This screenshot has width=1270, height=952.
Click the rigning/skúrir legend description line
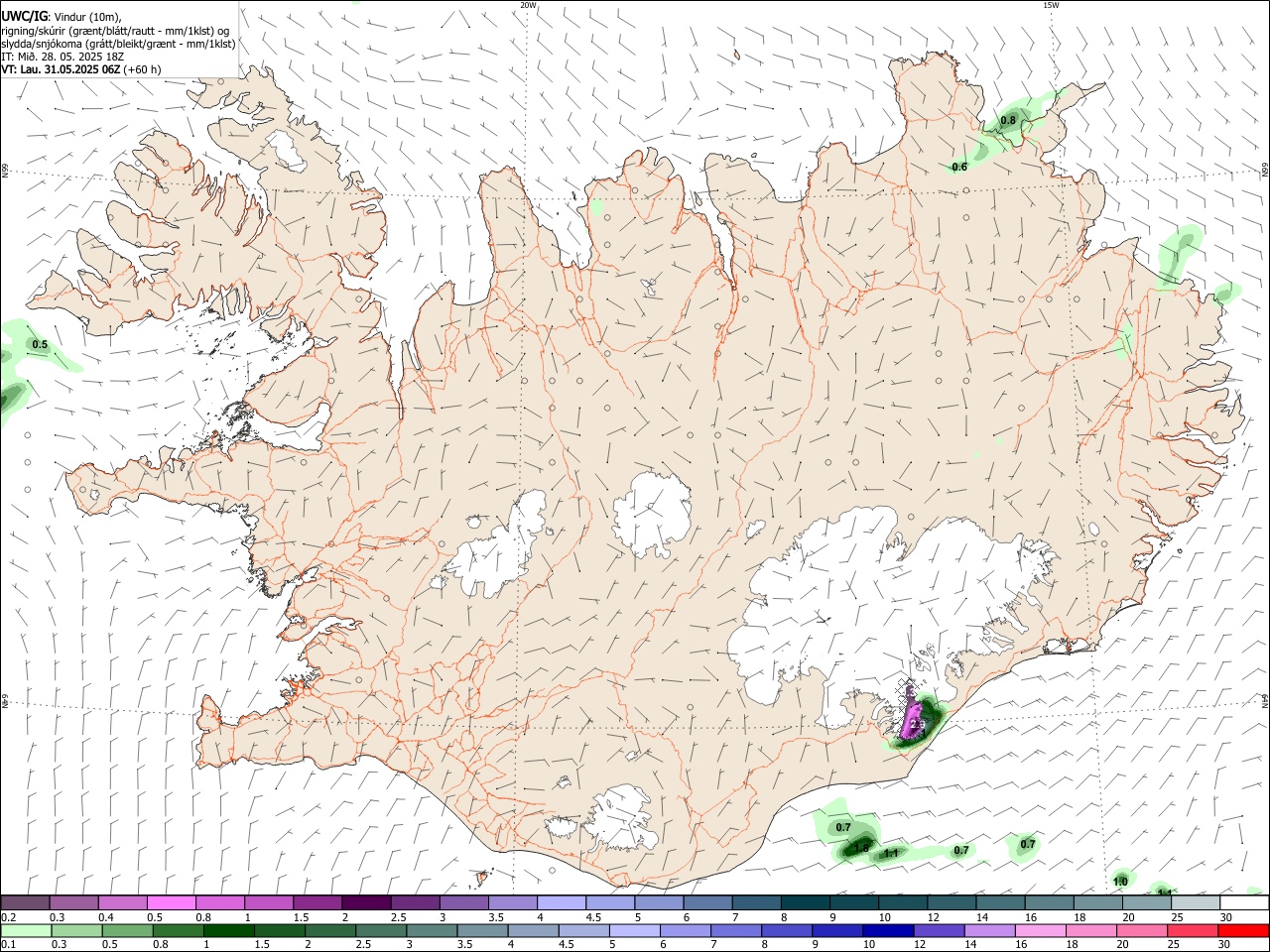pos(115,30)
